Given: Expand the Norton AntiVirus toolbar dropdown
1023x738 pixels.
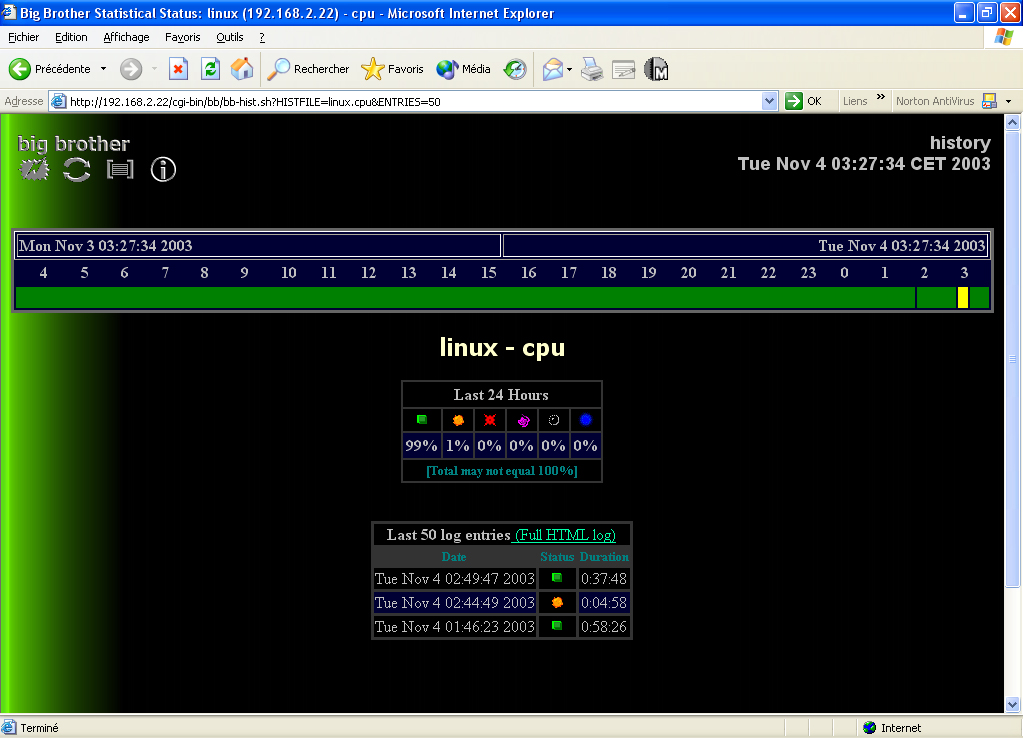Looking at the screenshot, I should (x=1008, y=101).
